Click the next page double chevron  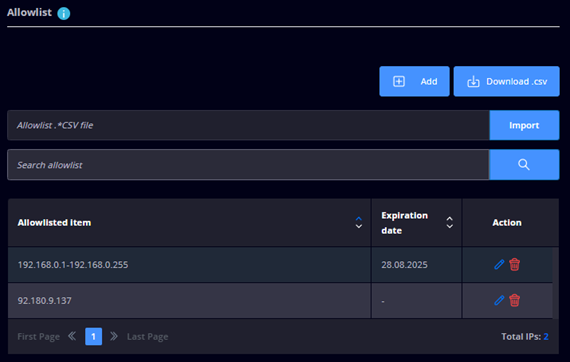tap(114, 336)
